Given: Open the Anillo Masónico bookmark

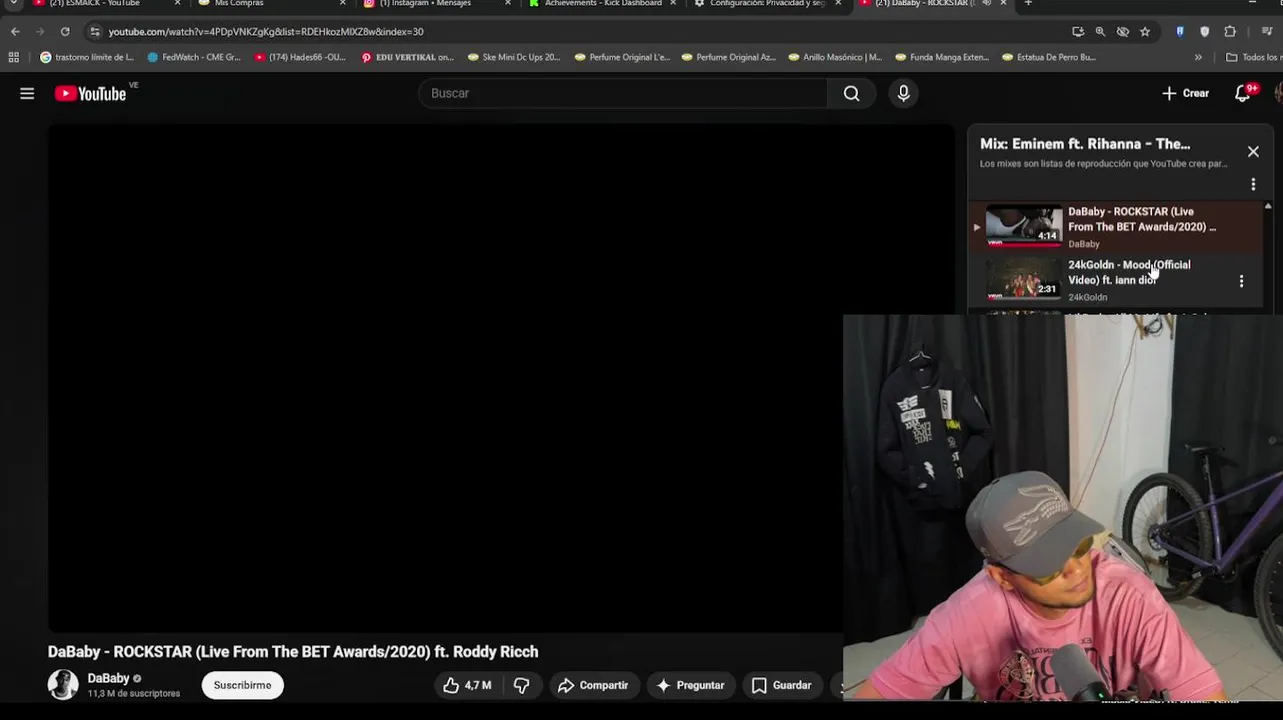Looking at the screenshot, I should [x=835, y=57].
